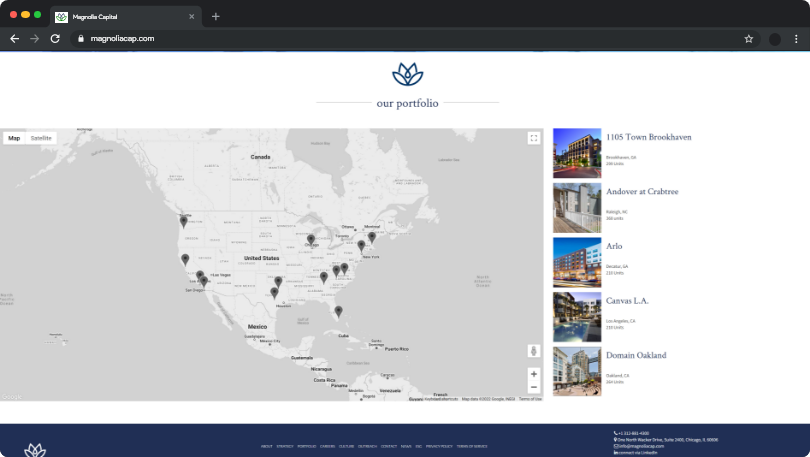810x457 pixels.
Task: Click the map Terms of Use link
Action: [x=531, y=399]
